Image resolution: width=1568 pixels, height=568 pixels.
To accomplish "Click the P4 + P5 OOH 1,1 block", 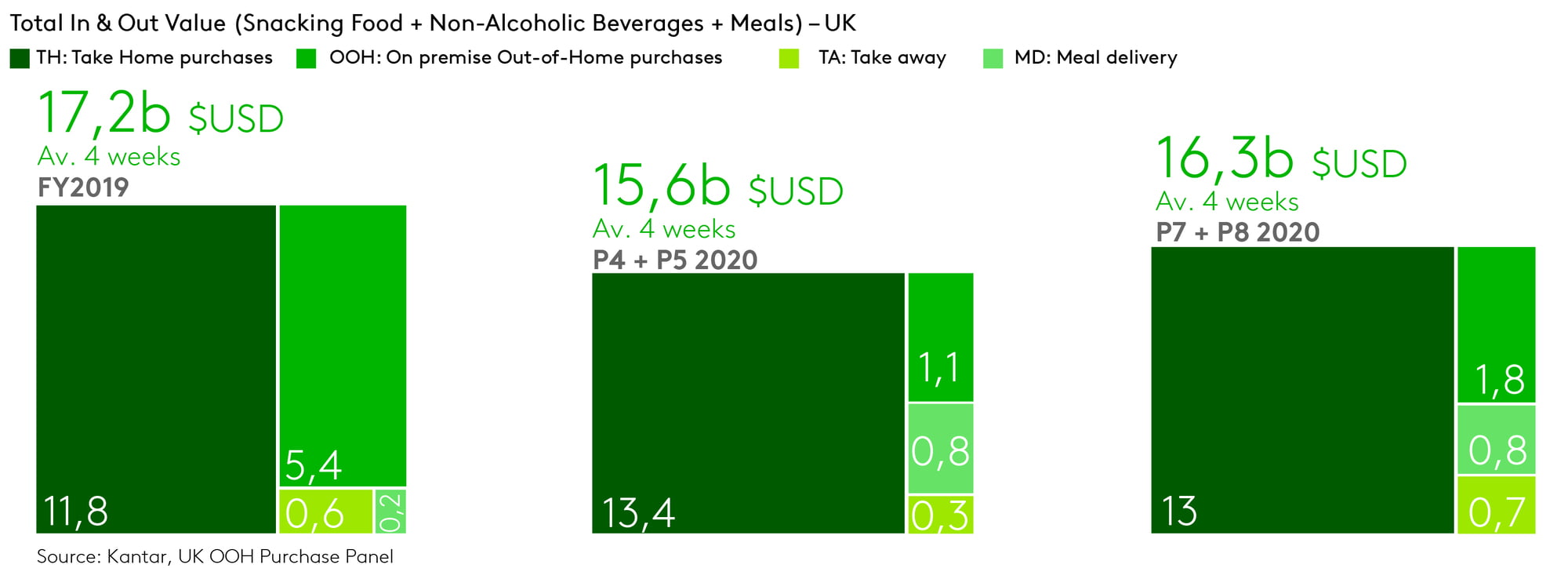I will [x=941, y=337].
